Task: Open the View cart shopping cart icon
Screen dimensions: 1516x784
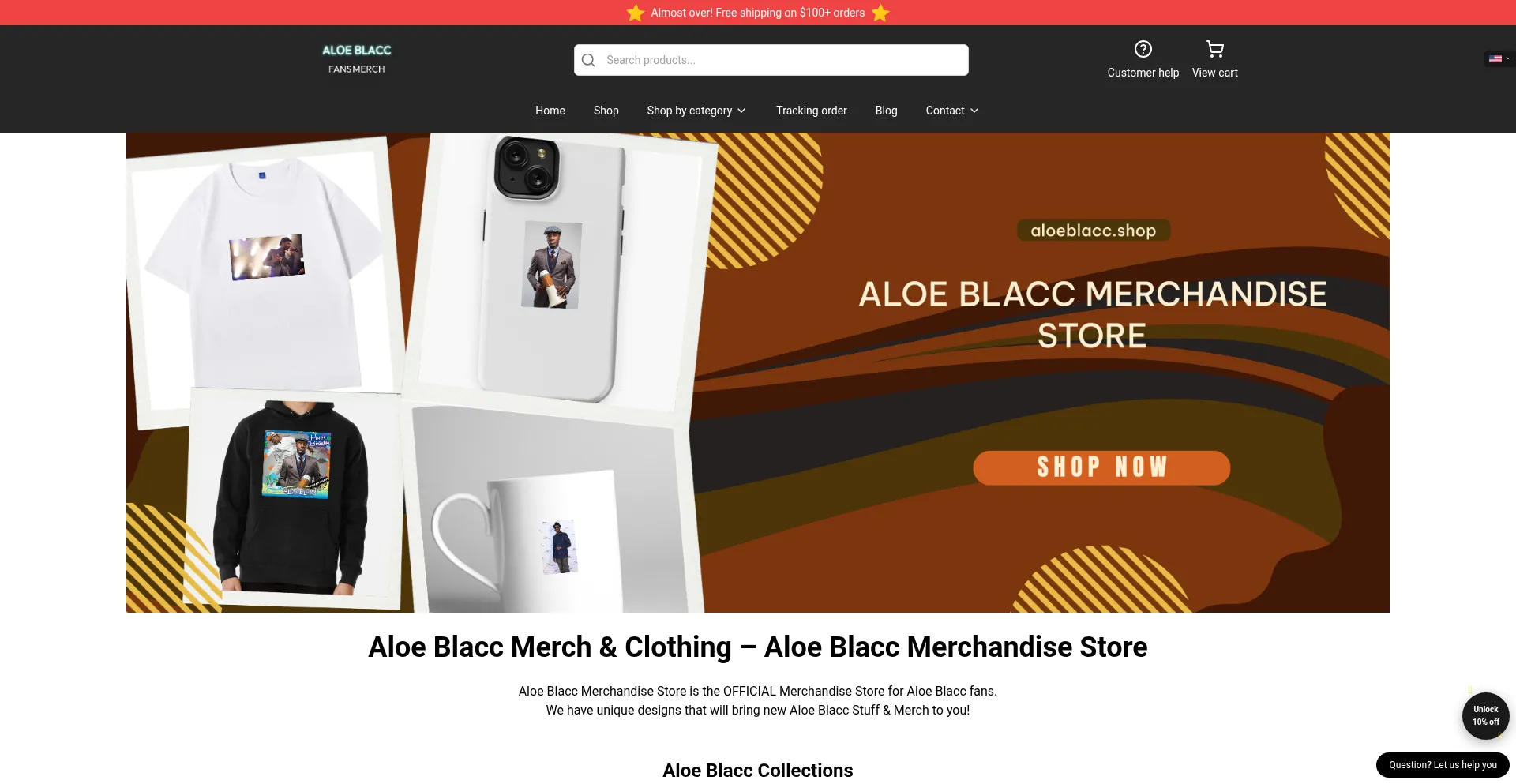Action: [1214, 49]
